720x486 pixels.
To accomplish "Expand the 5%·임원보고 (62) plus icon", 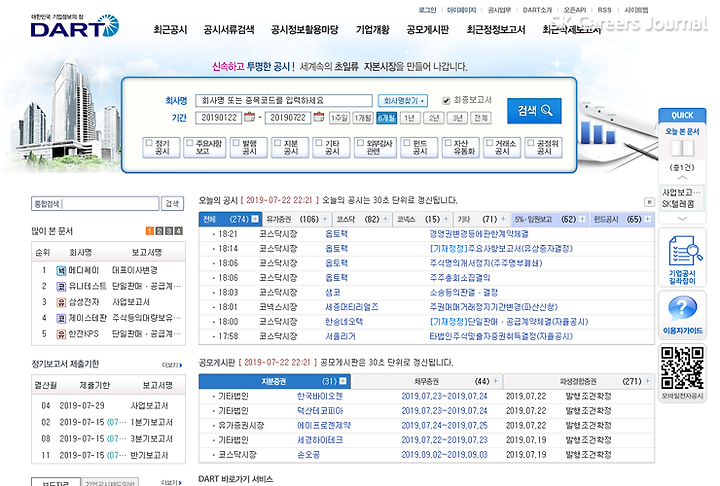I will point(582,219).
